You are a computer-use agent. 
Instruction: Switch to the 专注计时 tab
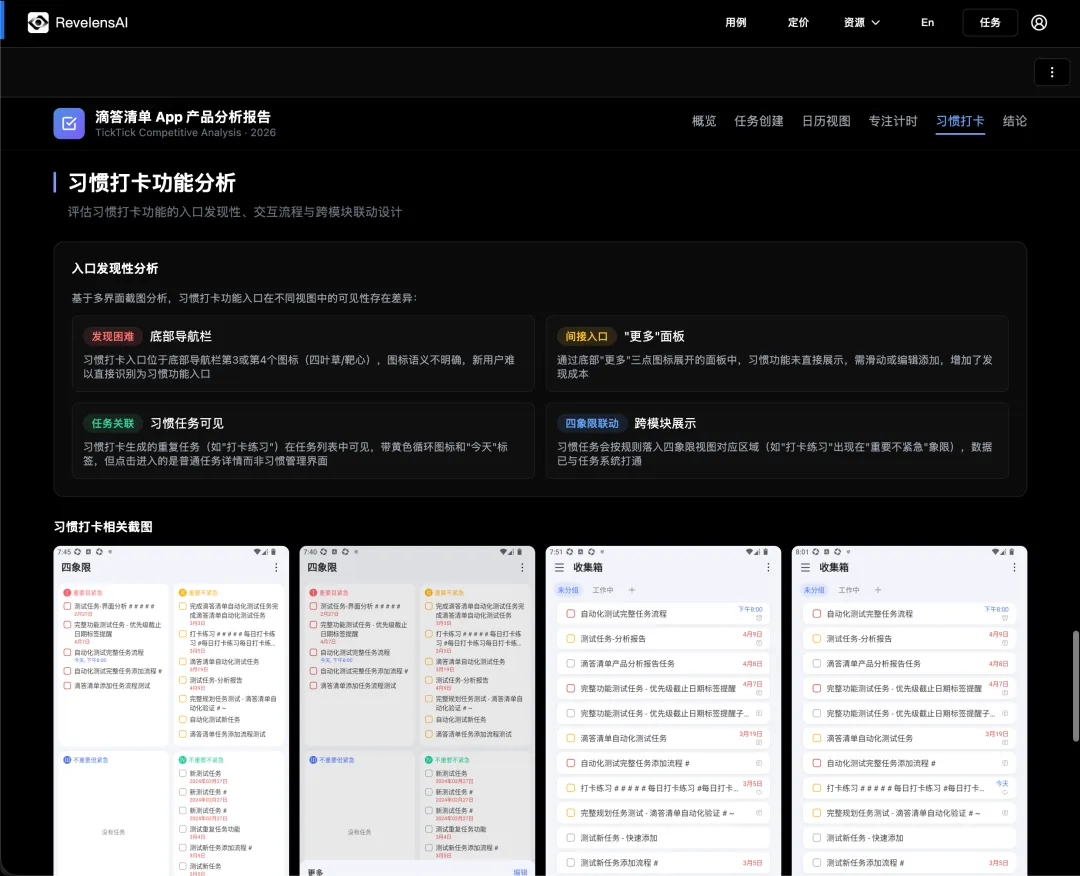click(893, 121)
